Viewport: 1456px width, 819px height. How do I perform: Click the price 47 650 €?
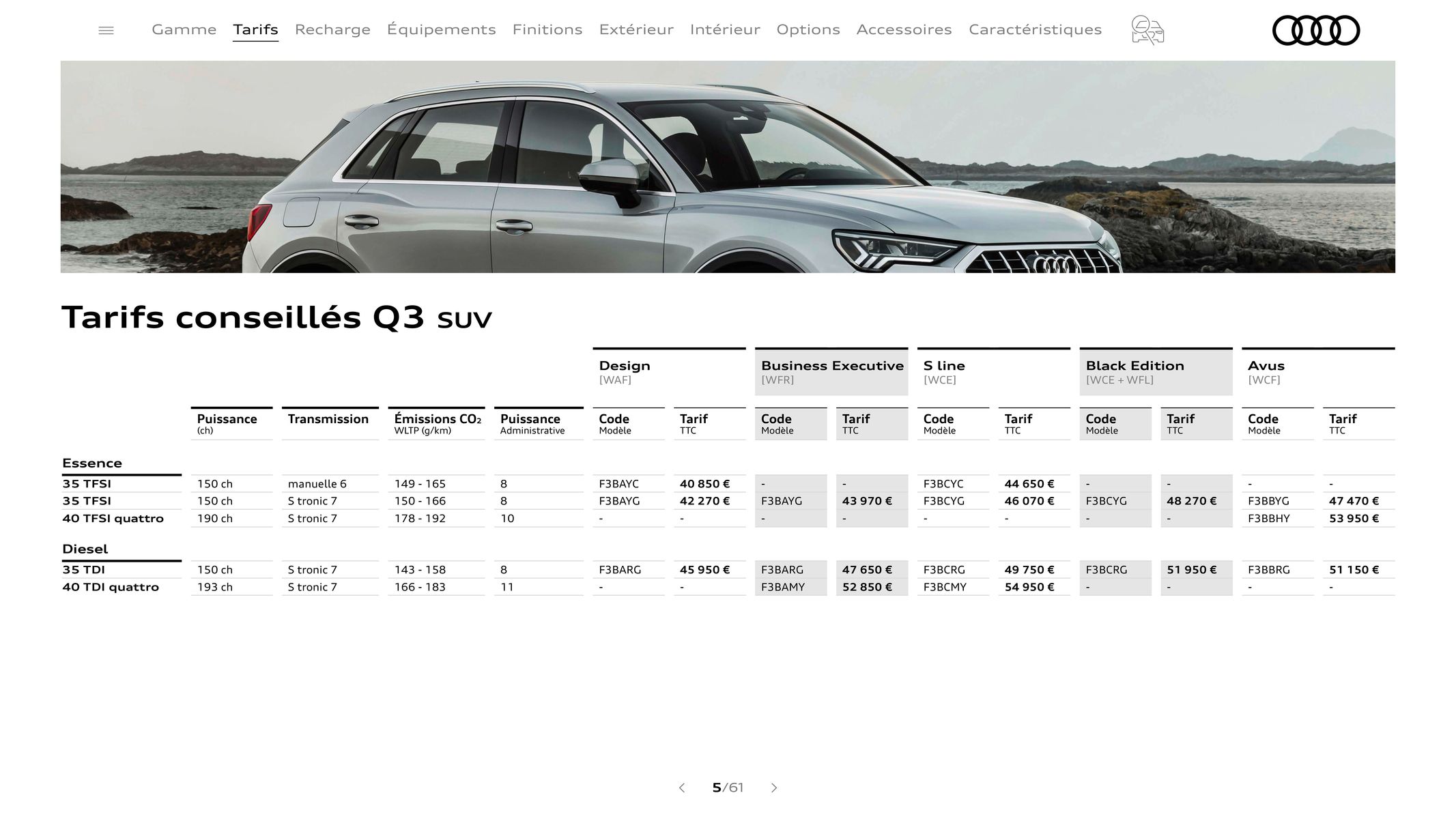[x=867, y=569]
